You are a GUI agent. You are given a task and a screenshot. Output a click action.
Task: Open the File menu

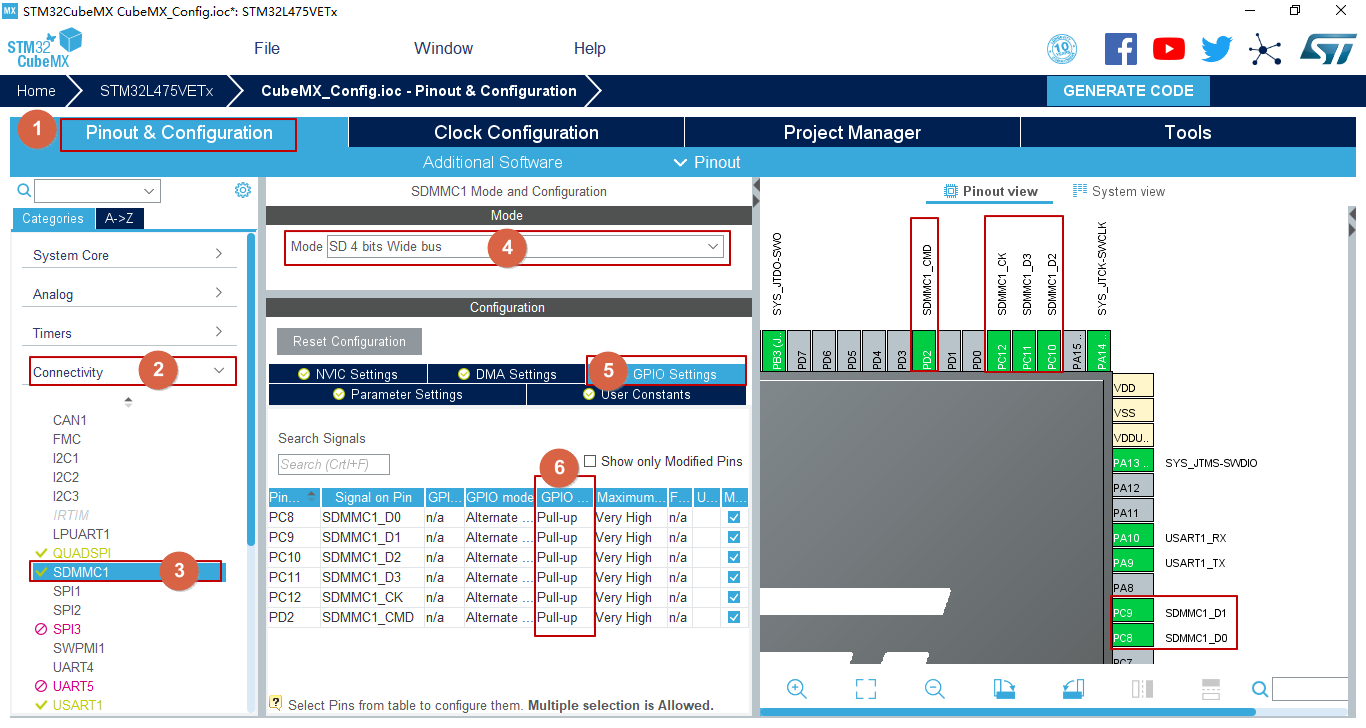click(267, 48)
